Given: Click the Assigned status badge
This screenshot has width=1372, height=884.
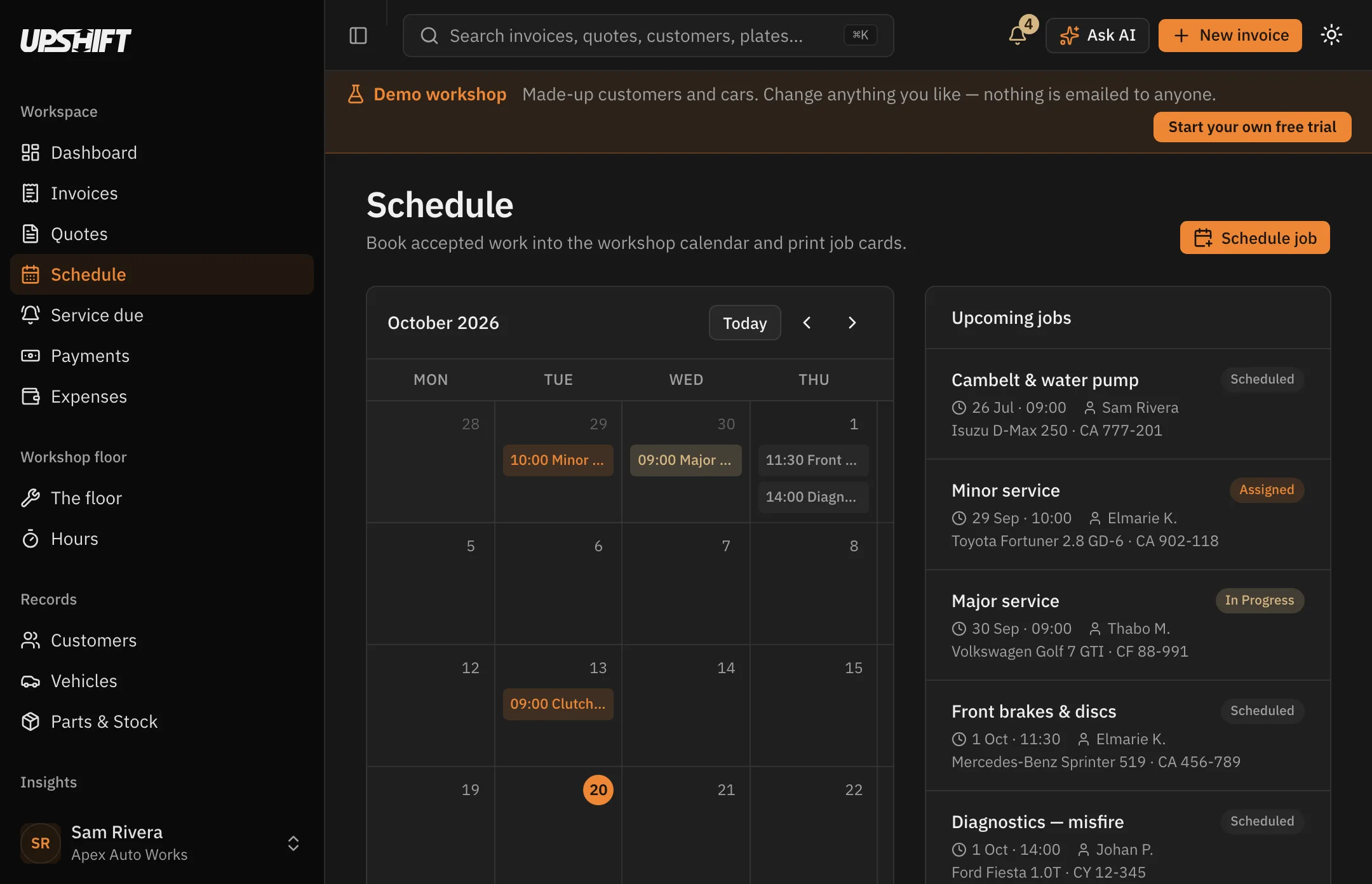Looking at the screenshot, I should [1267, 490].
